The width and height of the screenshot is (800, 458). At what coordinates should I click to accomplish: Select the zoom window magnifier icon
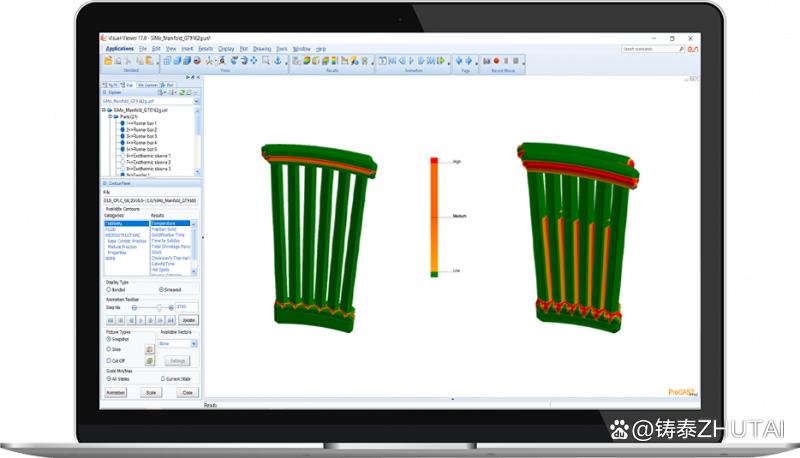[x=266, y=61]
